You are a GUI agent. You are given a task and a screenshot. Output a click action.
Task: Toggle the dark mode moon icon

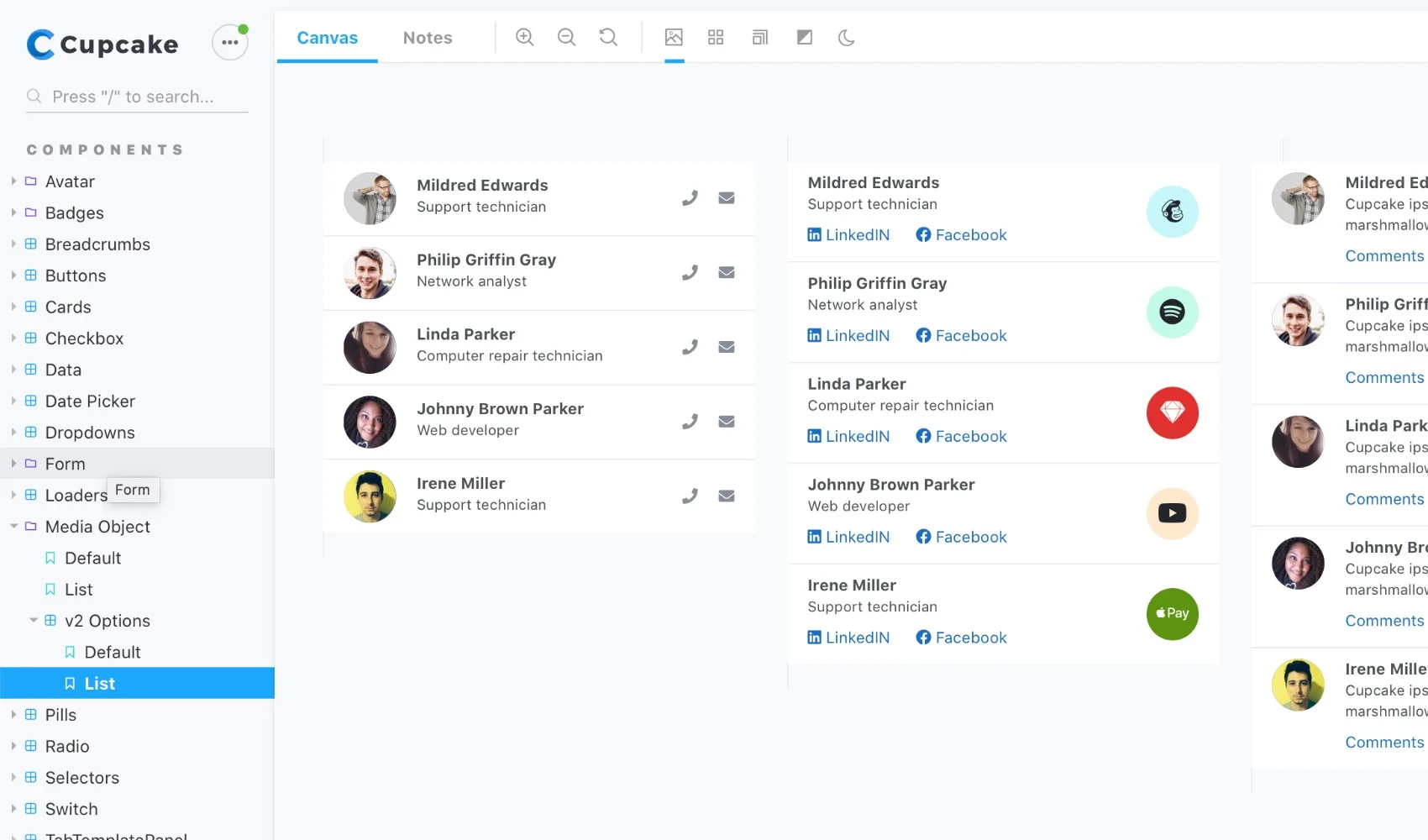[846, 37]
